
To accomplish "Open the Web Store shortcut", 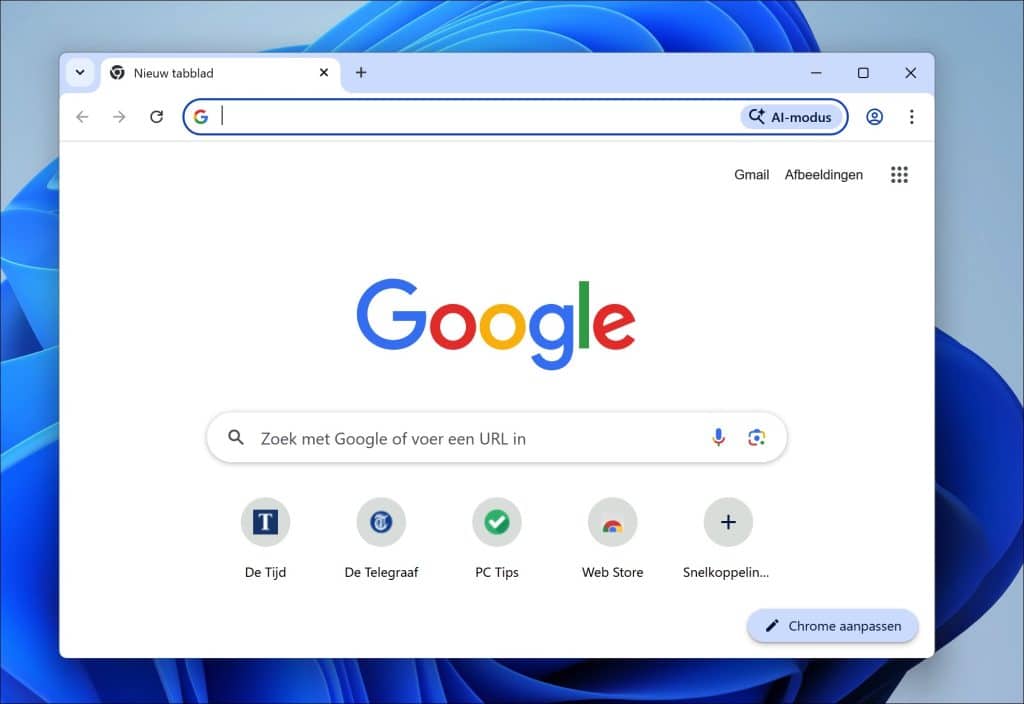I will pyautogui.click(x=612, y=522).
